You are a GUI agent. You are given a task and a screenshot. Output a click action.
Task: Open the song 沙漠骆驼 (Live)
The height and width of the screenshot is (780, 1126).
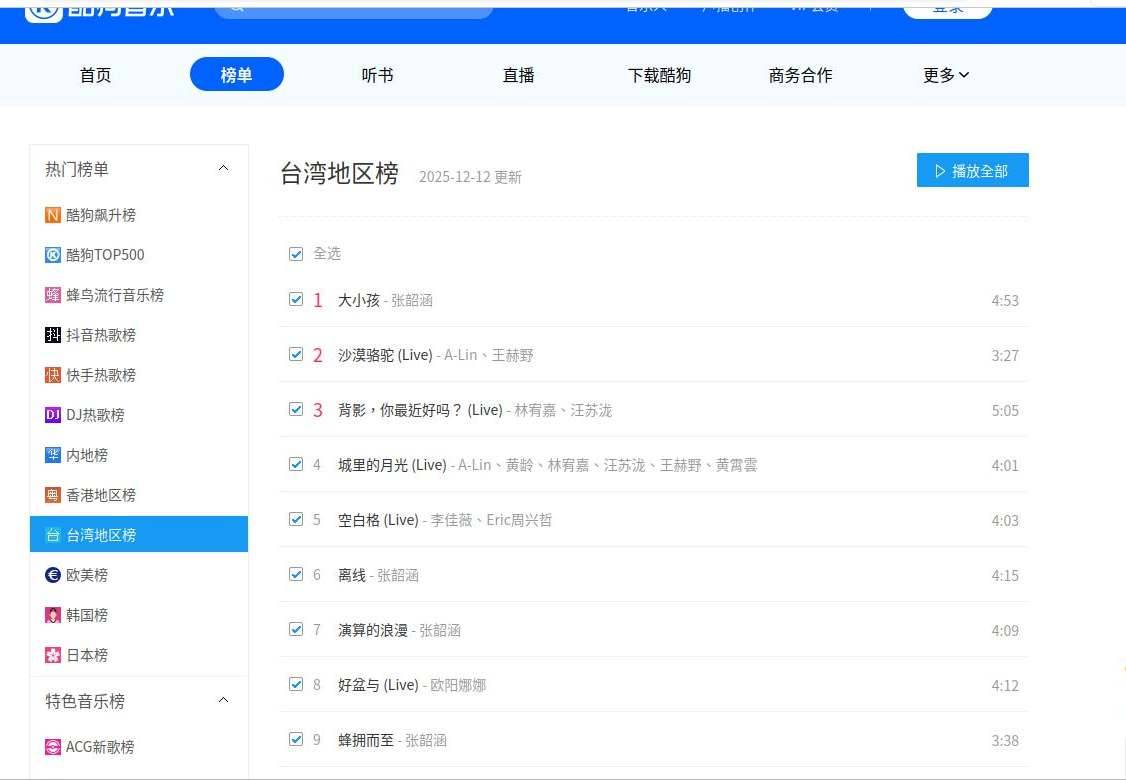click(x=385, y=355)
